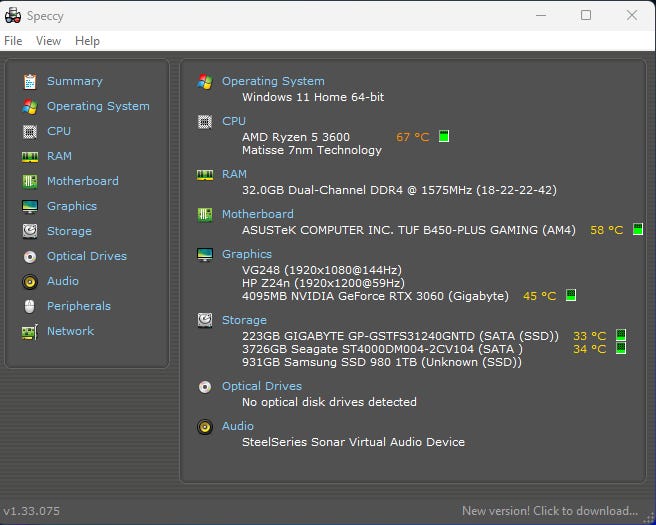Click the Windows flag icon in summary panel
The height and width of the screenshot is (525, 656).
[x=205, y=82]
